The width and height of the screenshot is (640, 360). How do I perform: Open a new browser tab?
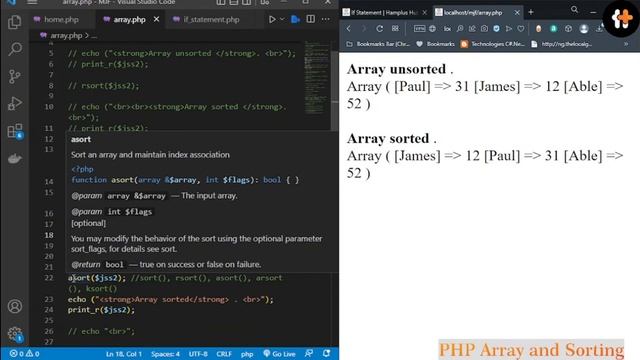click(531, 12)
